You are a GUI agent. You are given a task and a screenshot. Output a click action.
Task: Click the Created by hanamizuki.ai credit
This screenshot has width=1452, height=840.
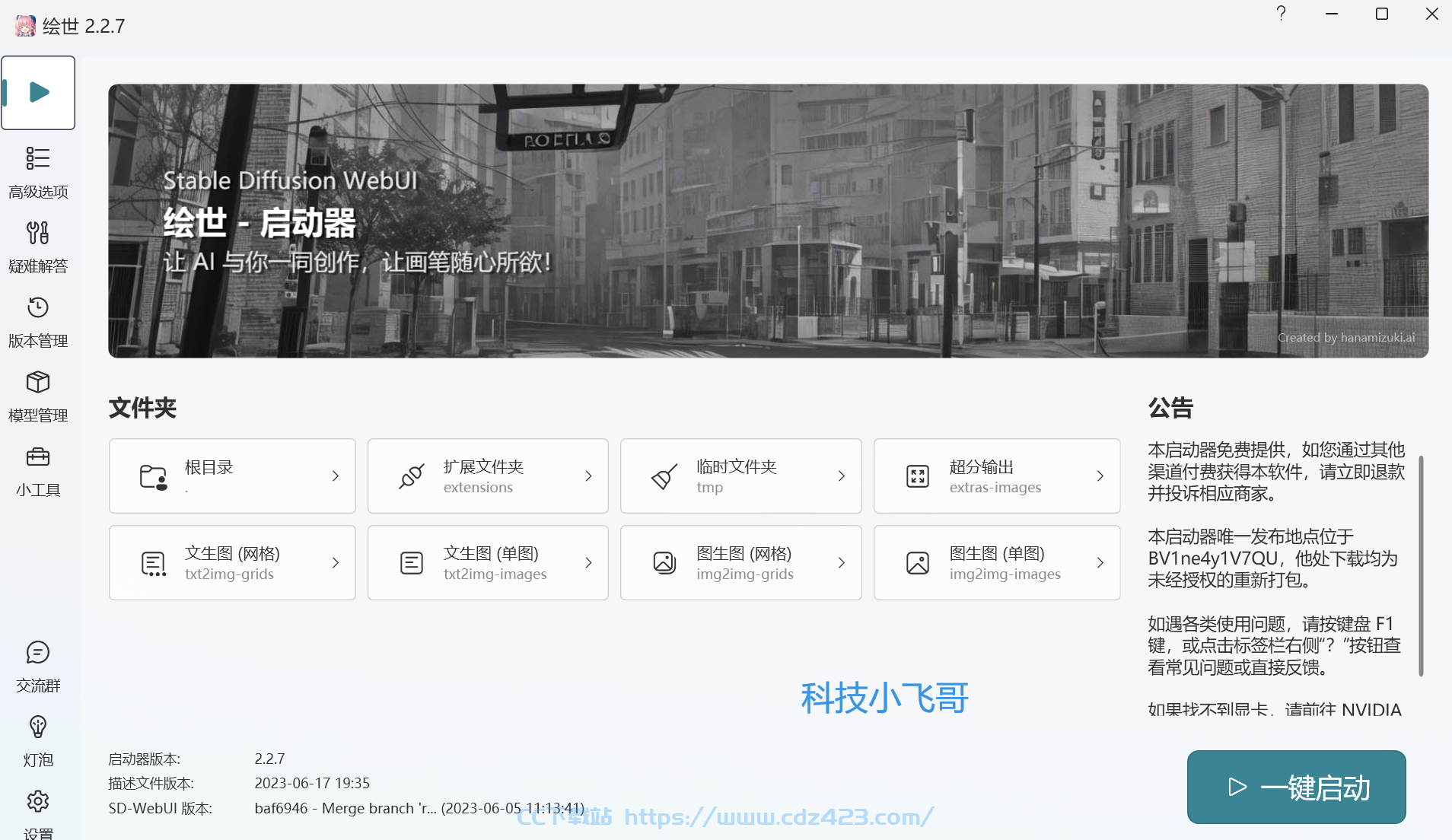pyautogui.click(x=1346, y=337)
